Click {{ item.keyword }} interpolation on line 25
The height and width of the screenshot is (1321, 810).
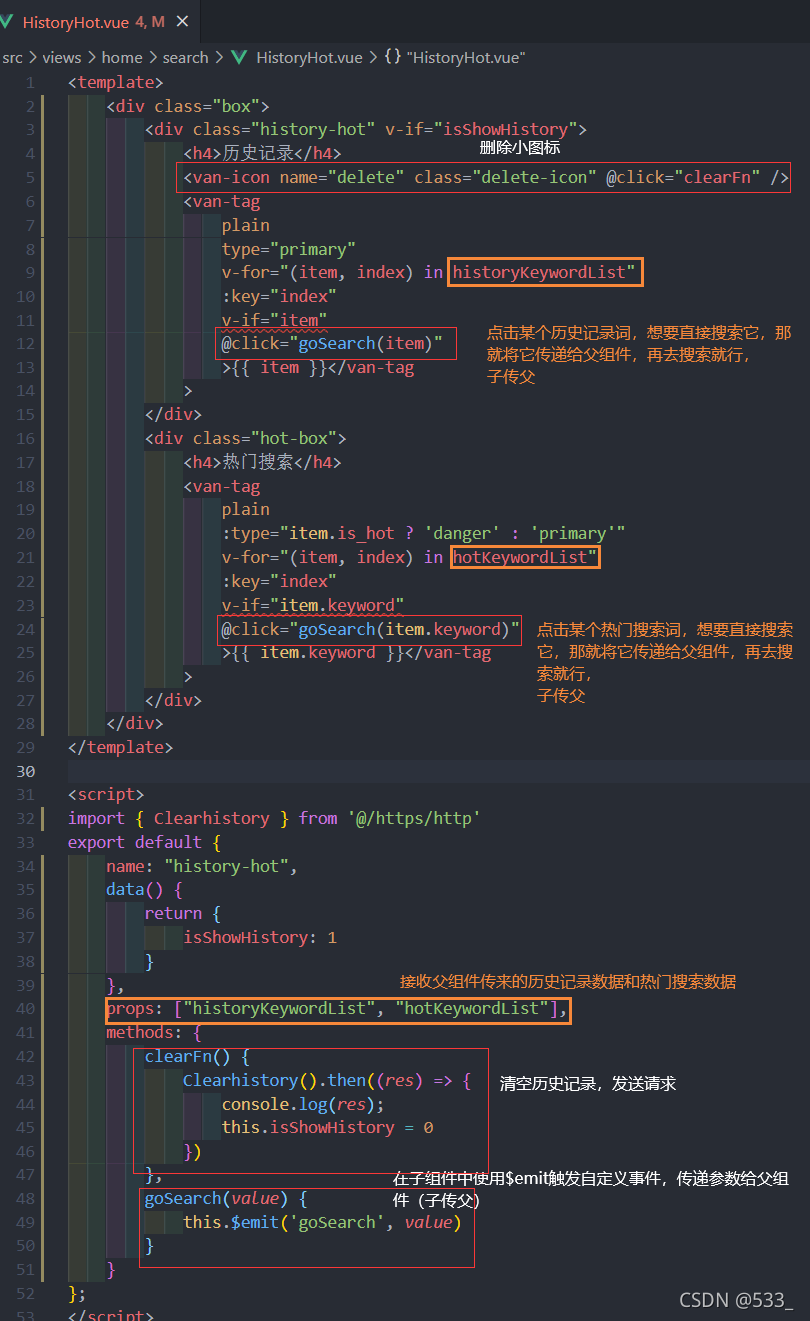(x=318, y=653)
